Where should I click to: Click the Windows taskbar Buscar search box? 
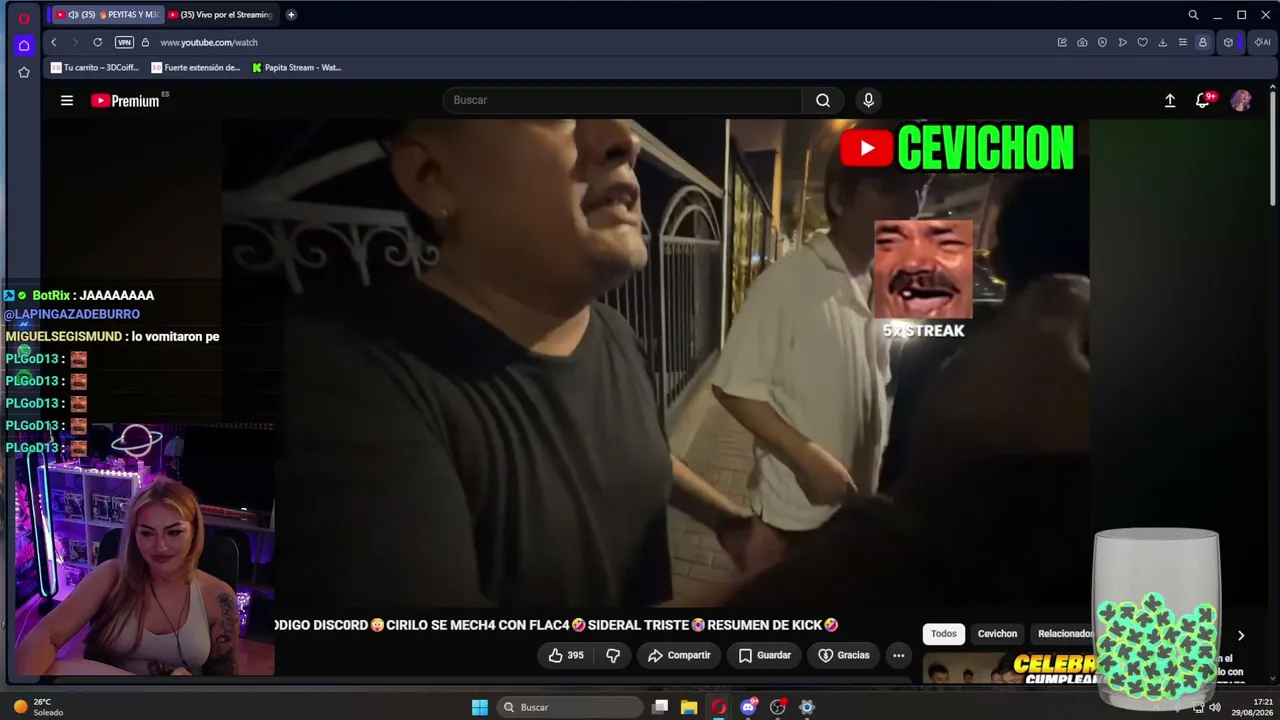[x=570, y=707]
